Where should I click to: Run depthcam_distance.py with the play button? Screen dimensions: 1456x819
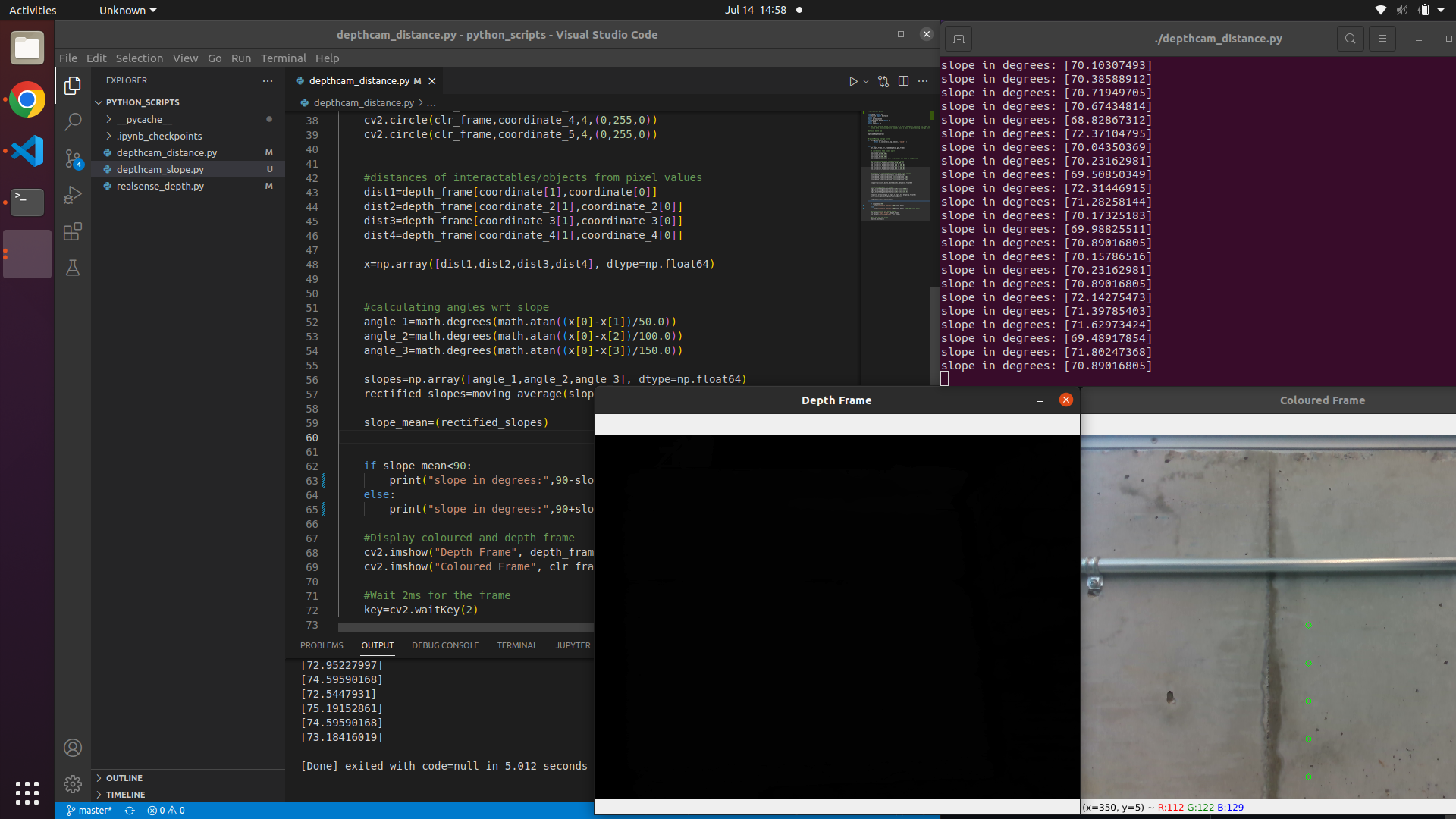[853, 81]
